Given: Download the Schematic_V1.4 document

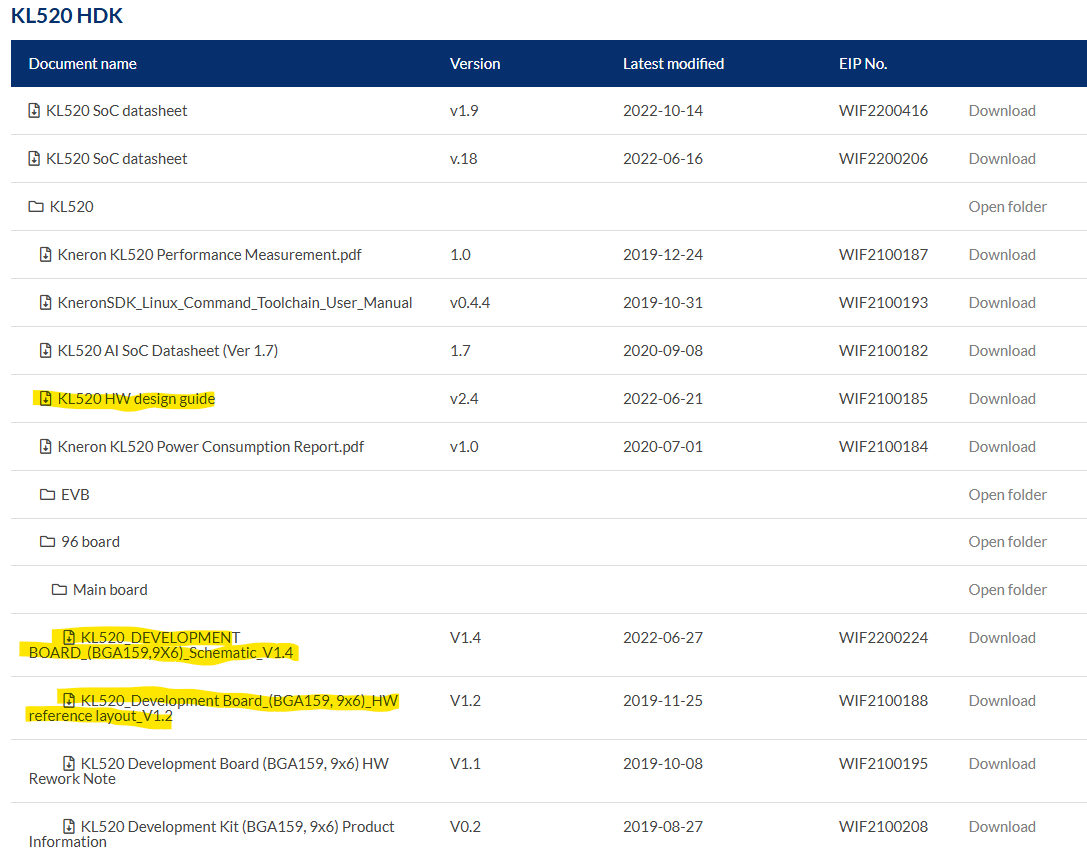Looking at the screenshot, I should (x=1002, y=637).
